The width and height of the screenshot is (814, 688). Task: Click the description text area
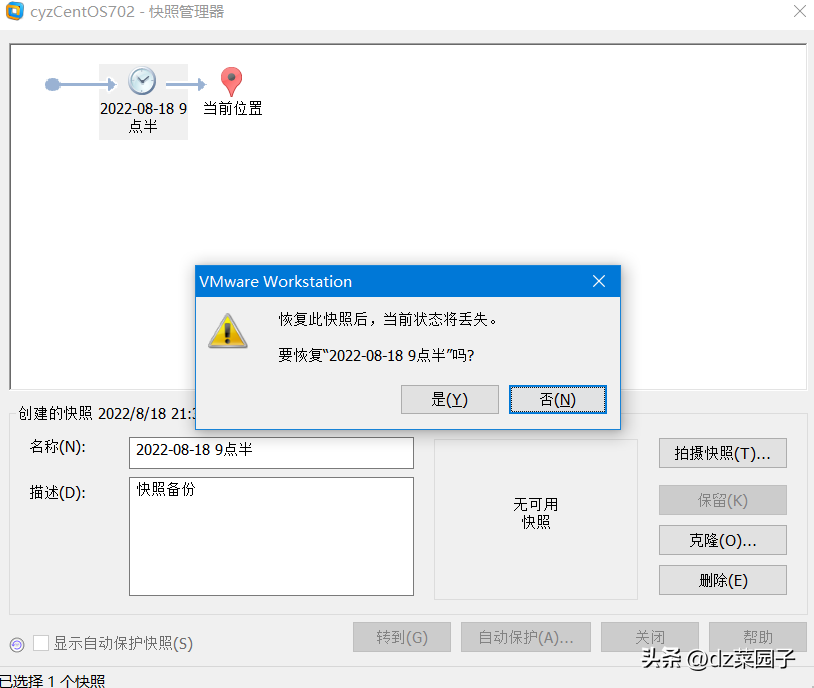click(272, 536)
